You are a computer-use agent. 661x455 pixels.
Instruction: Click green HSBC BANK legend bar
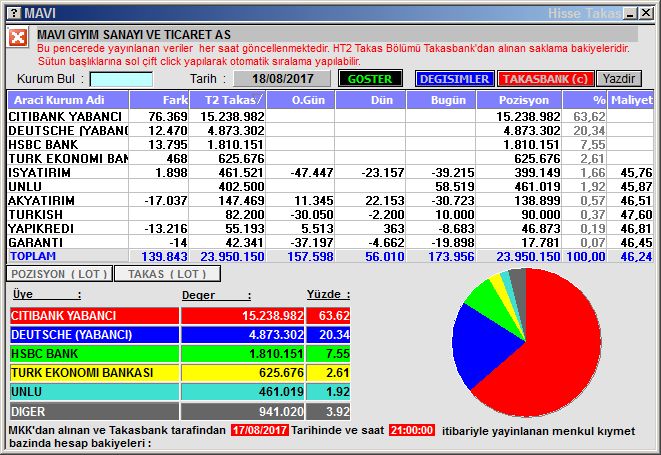94,353
